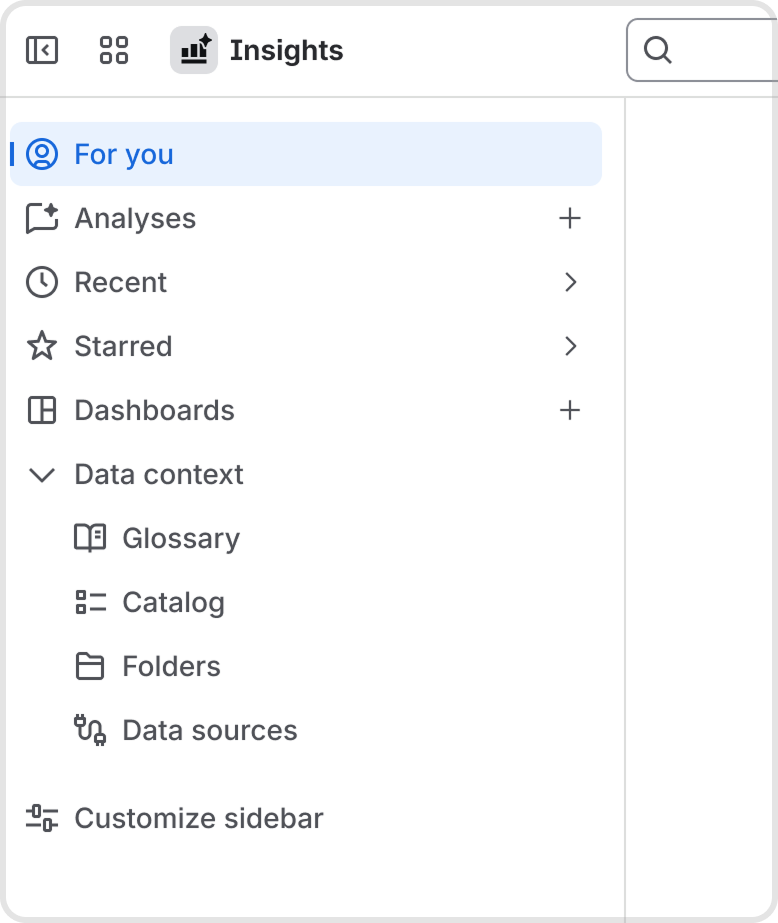
Task: Click the Insights title text
Action: (x=287, y=51)
